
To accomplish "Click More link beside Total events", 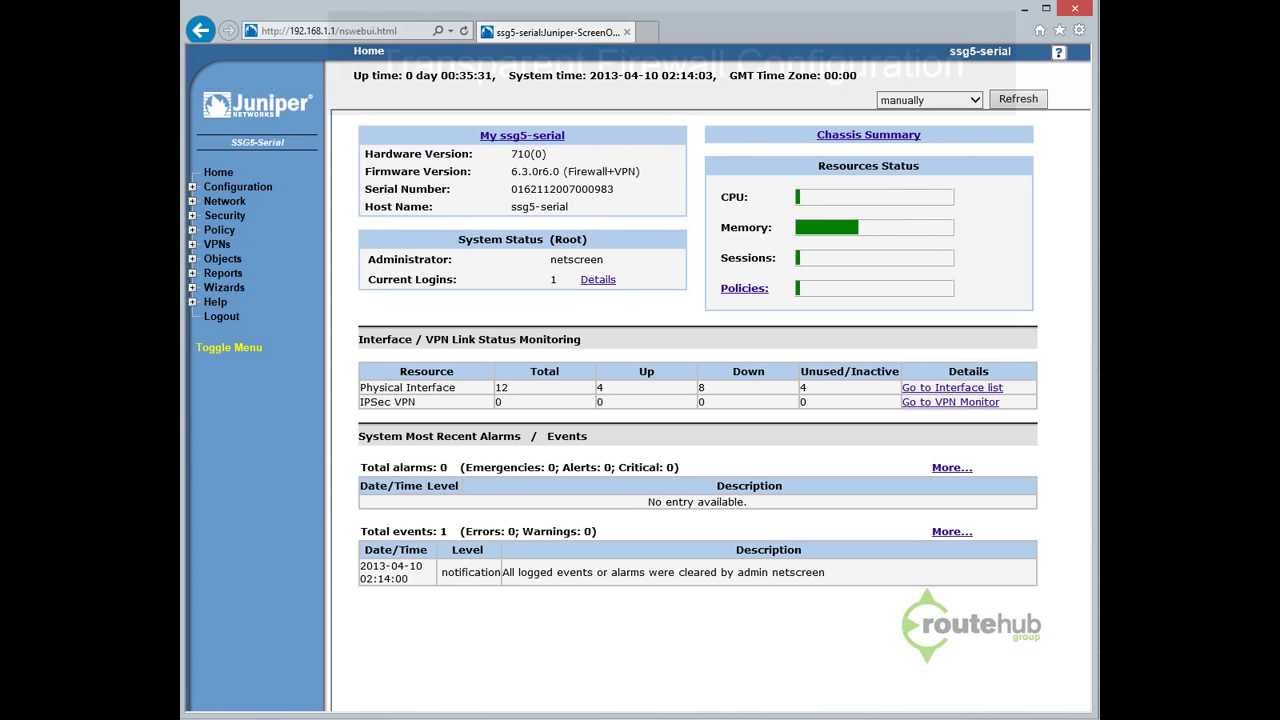I will click(x=952, y=532).
